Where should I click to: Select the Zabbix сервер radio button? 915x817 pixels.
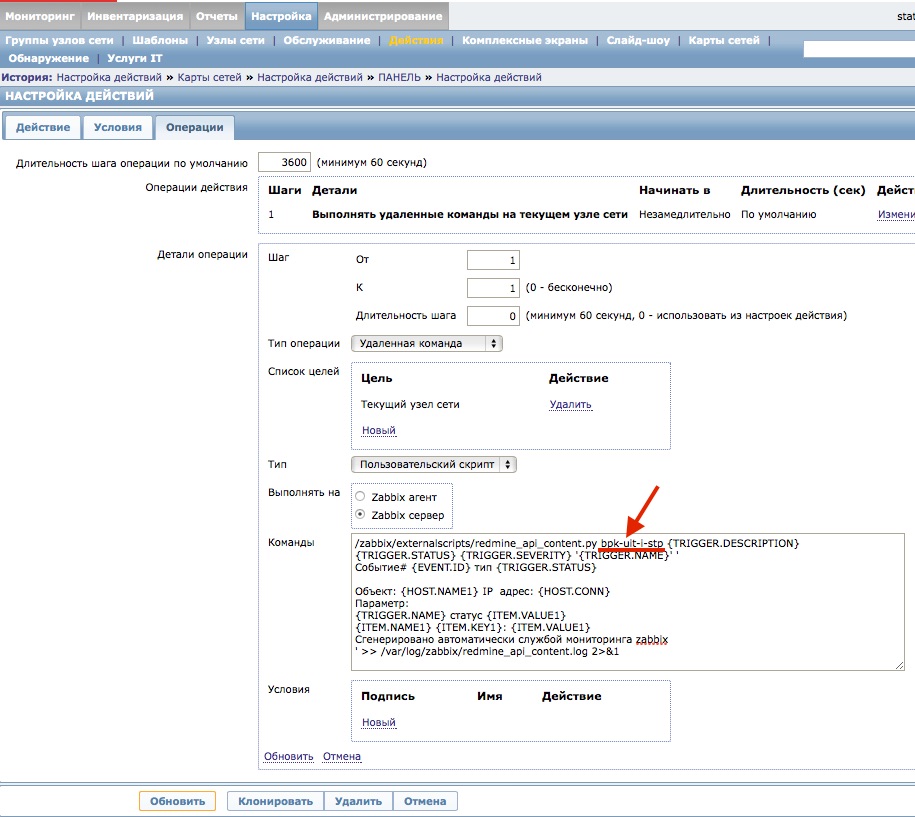coord(360,515)
